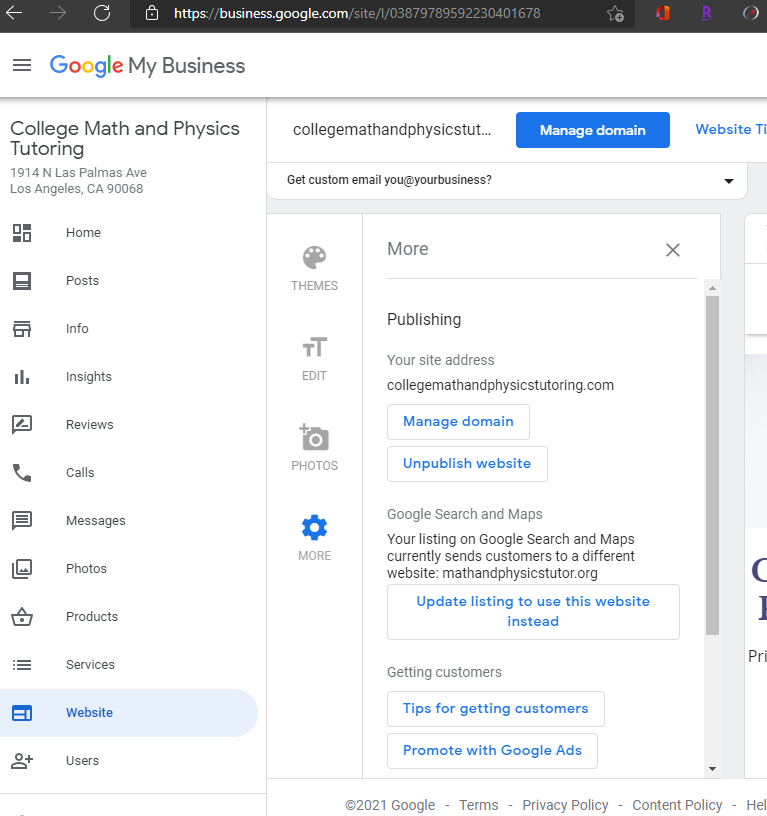Screen dimensions: 767x816
Task: Open the Photos camera tool in editor
Action: click(314, 448)
